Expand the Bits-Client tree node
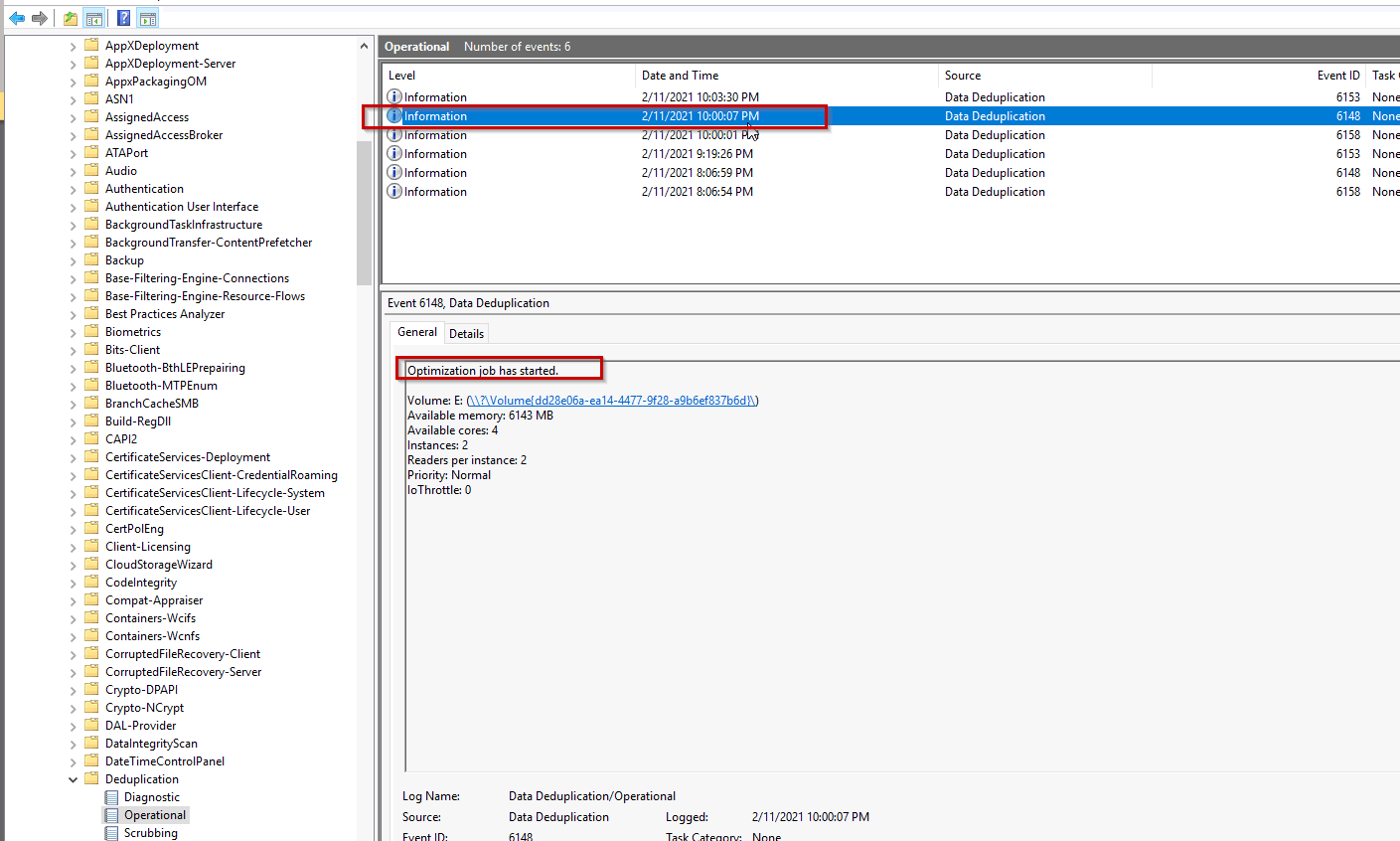 coord(73,350)
